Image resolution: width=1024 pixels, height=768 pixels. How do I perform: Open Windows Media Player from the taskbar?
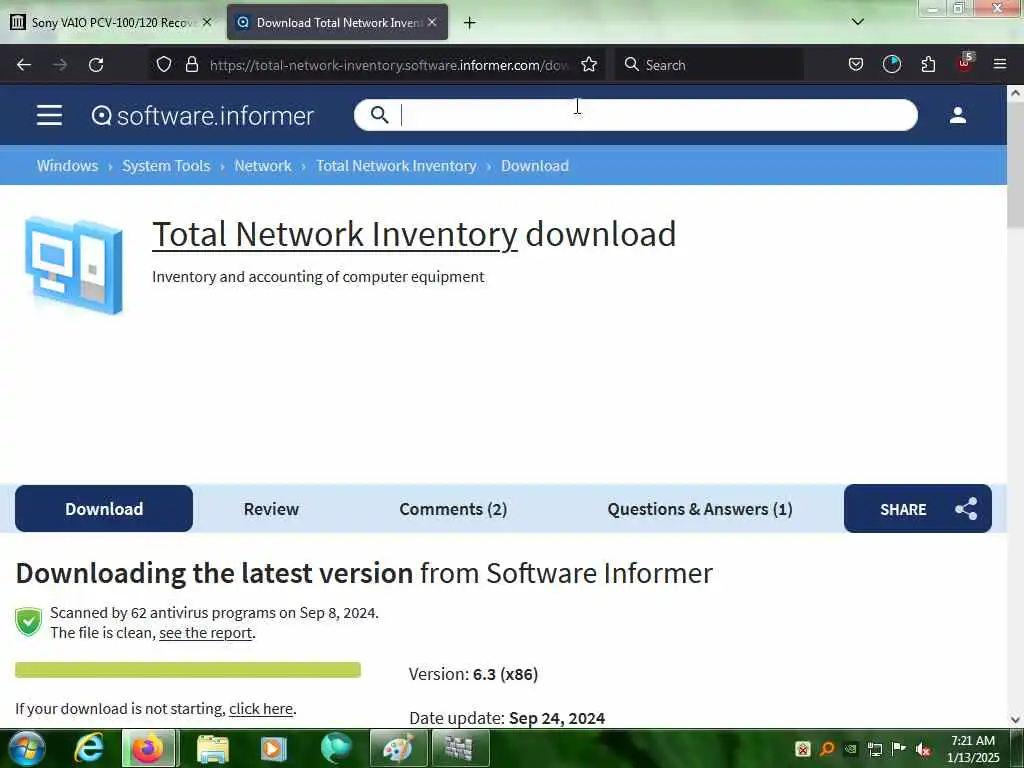274,748
